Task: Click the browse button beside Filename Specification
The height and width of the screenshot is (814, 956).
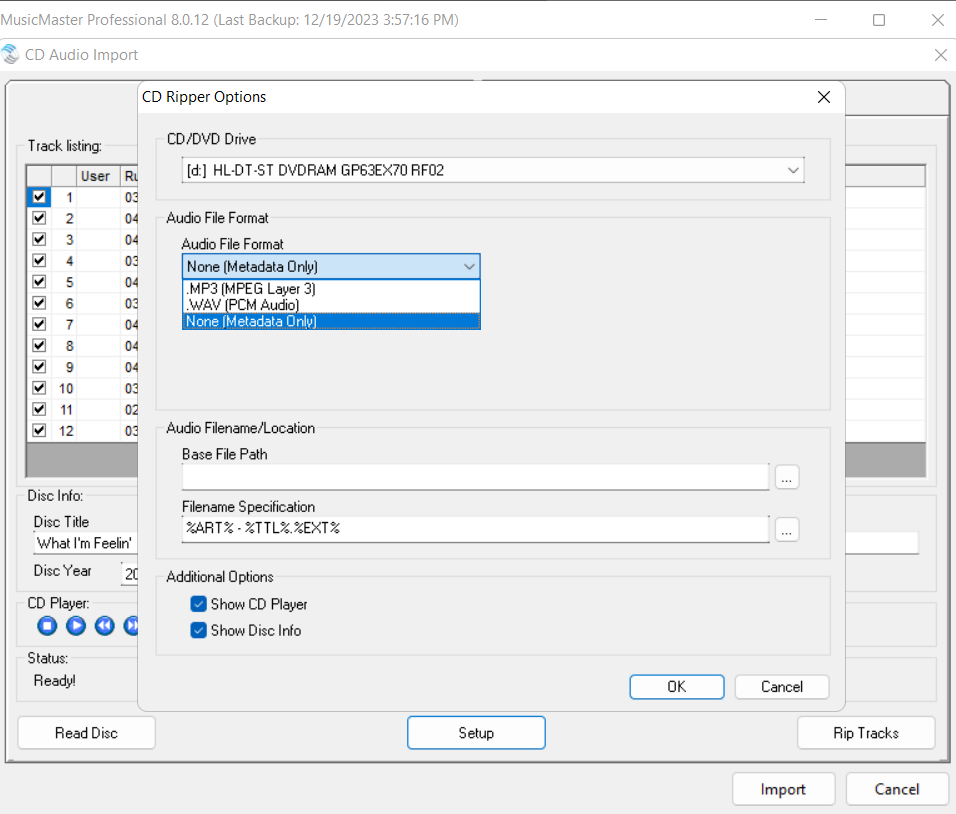Action: click(x=787, y=530)
